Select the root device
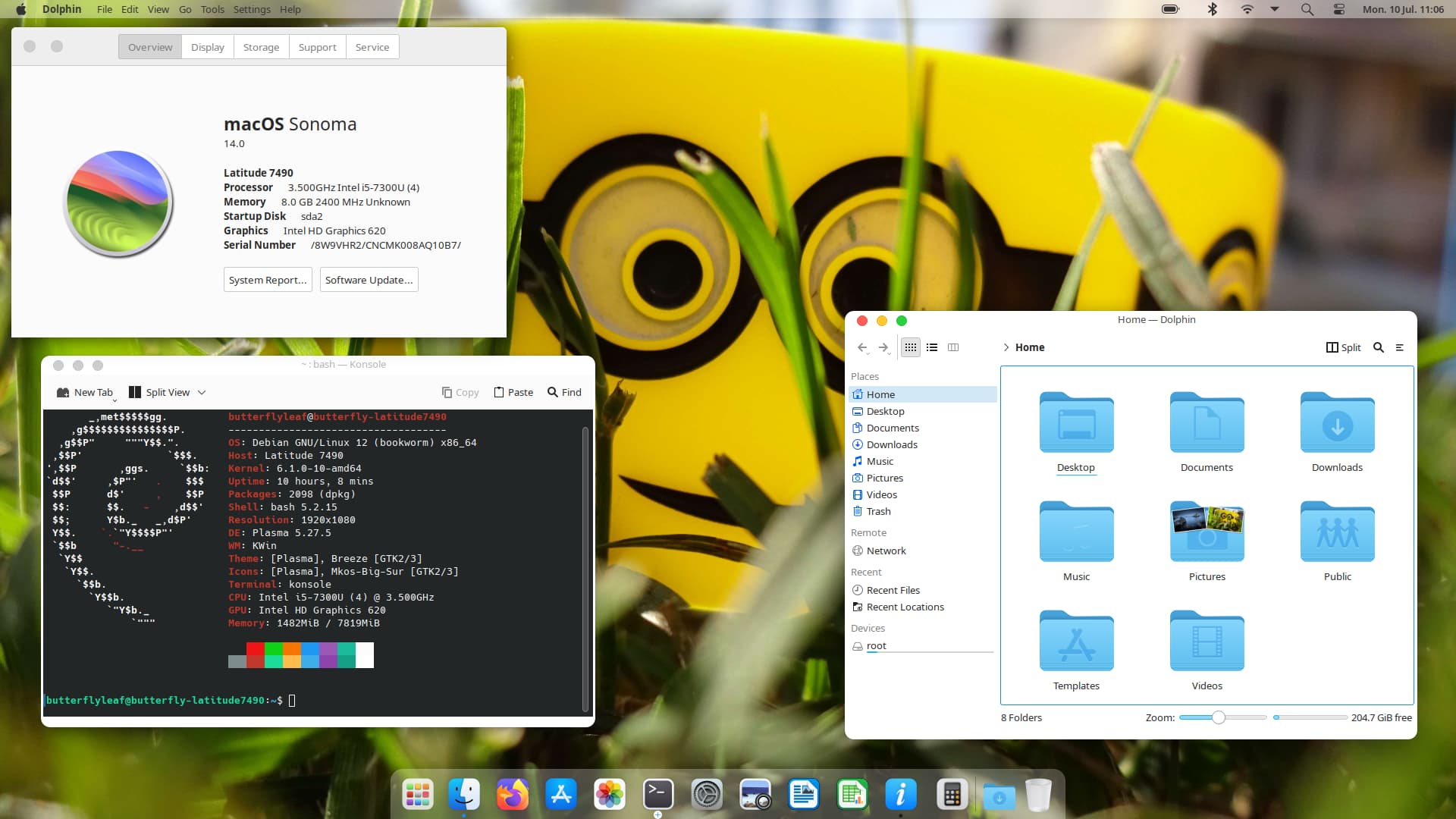This screenshot has height=819, width=1456. [x=922, y=646]
